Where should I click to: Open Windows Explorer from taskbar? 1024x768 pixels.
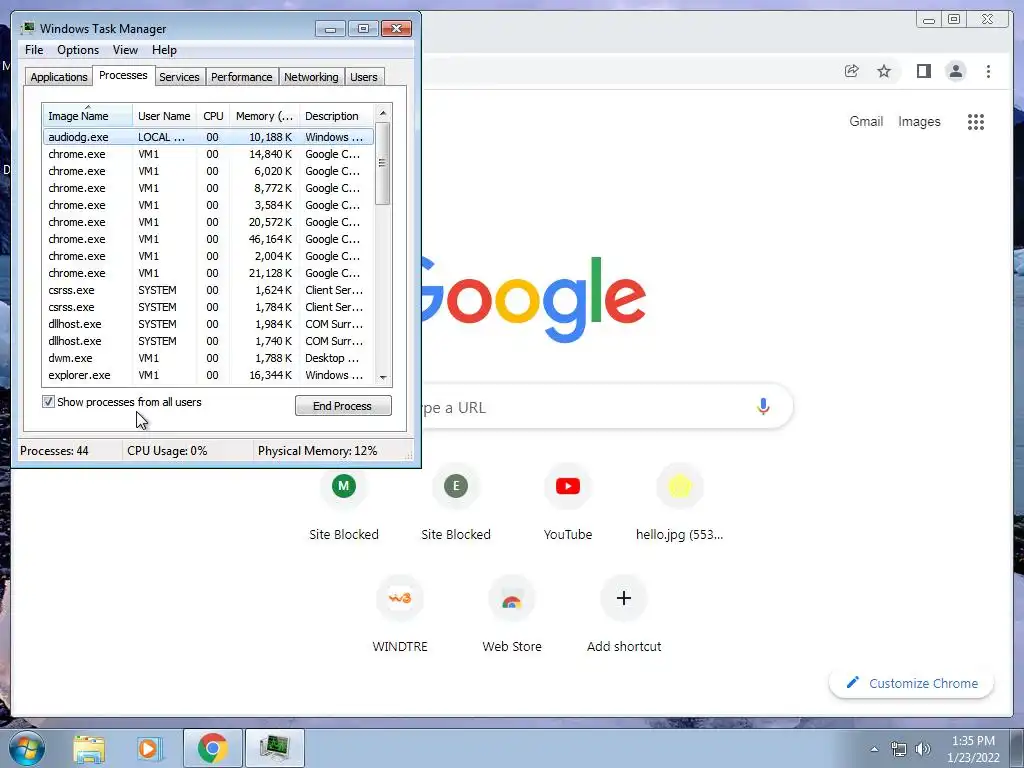(89, 748)
